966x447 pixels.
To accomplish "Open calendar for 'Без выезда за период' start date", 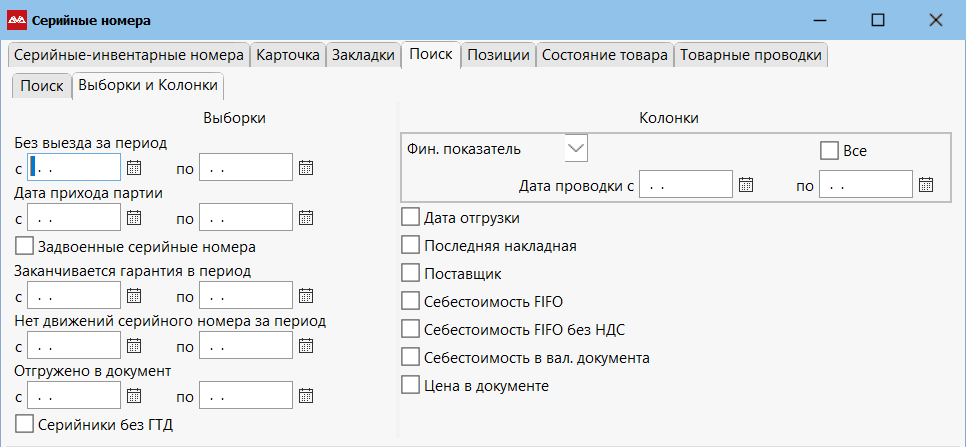I will point(135,168).
